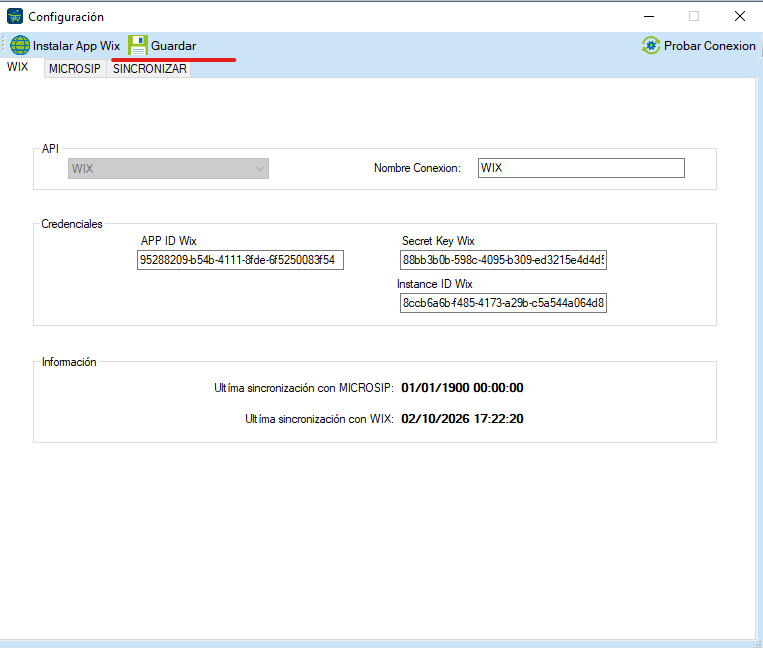Click the Ultima sincronización con MICROSIP label
Screen dimensions: 763x648
coord(304,388)
